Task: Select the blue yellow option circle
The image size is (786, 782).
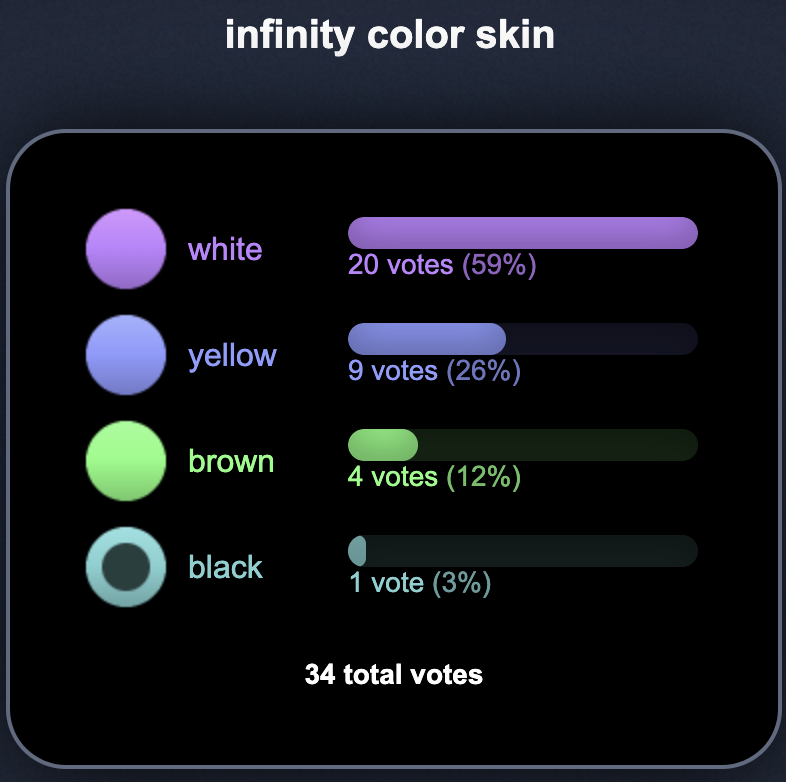Action: click(x=126, y=355)
